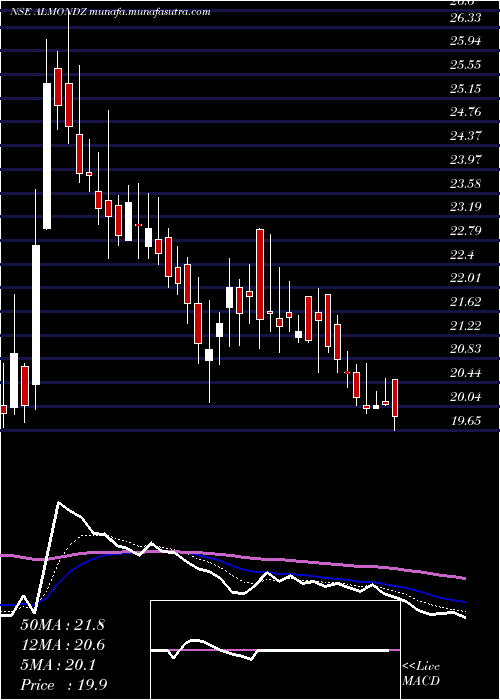Select the 20.44 price axis label

pos(465,372)
